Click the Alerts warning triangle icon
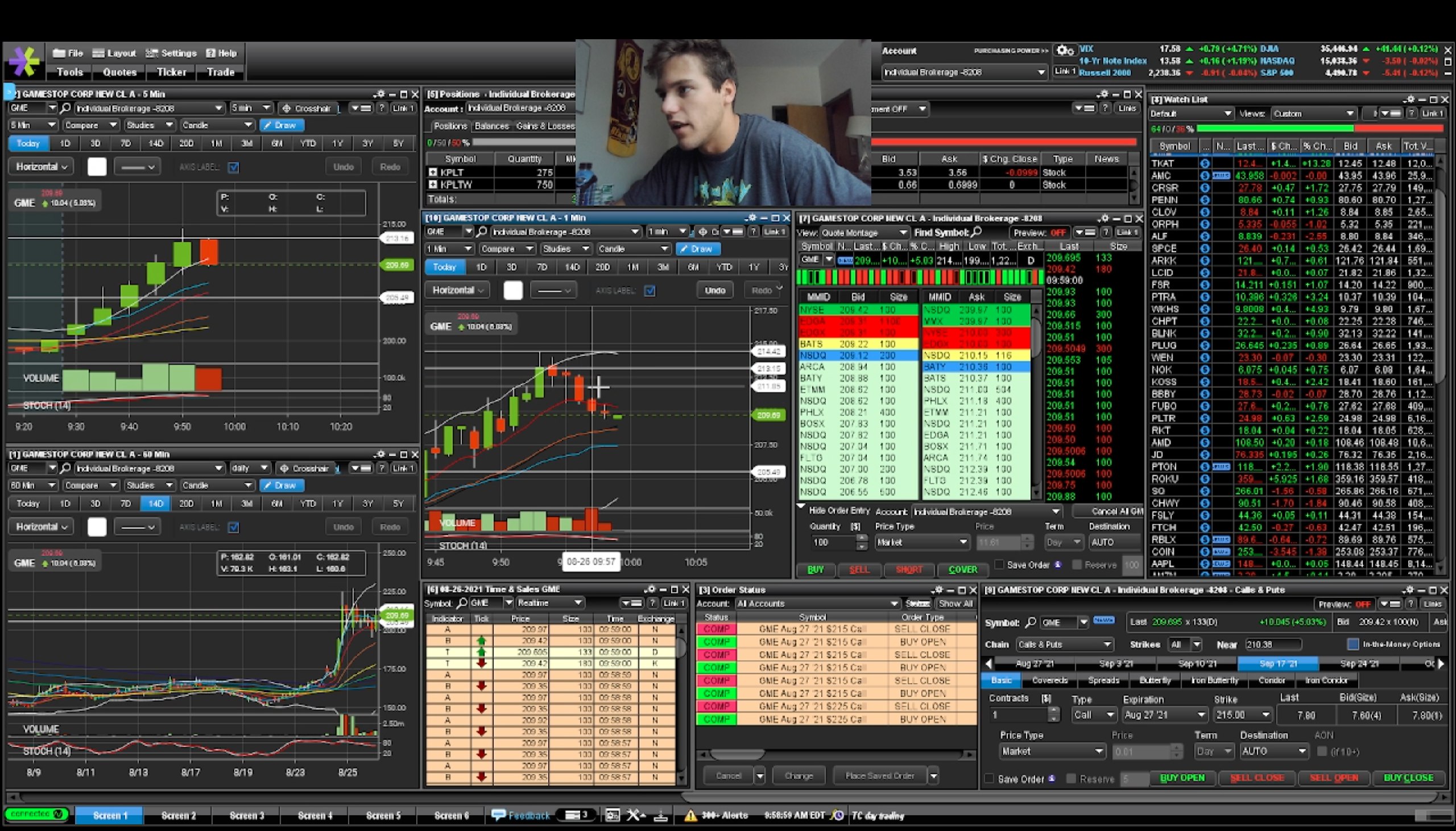This screenshot has height=831, width=1456. click(x=690, y=815)
